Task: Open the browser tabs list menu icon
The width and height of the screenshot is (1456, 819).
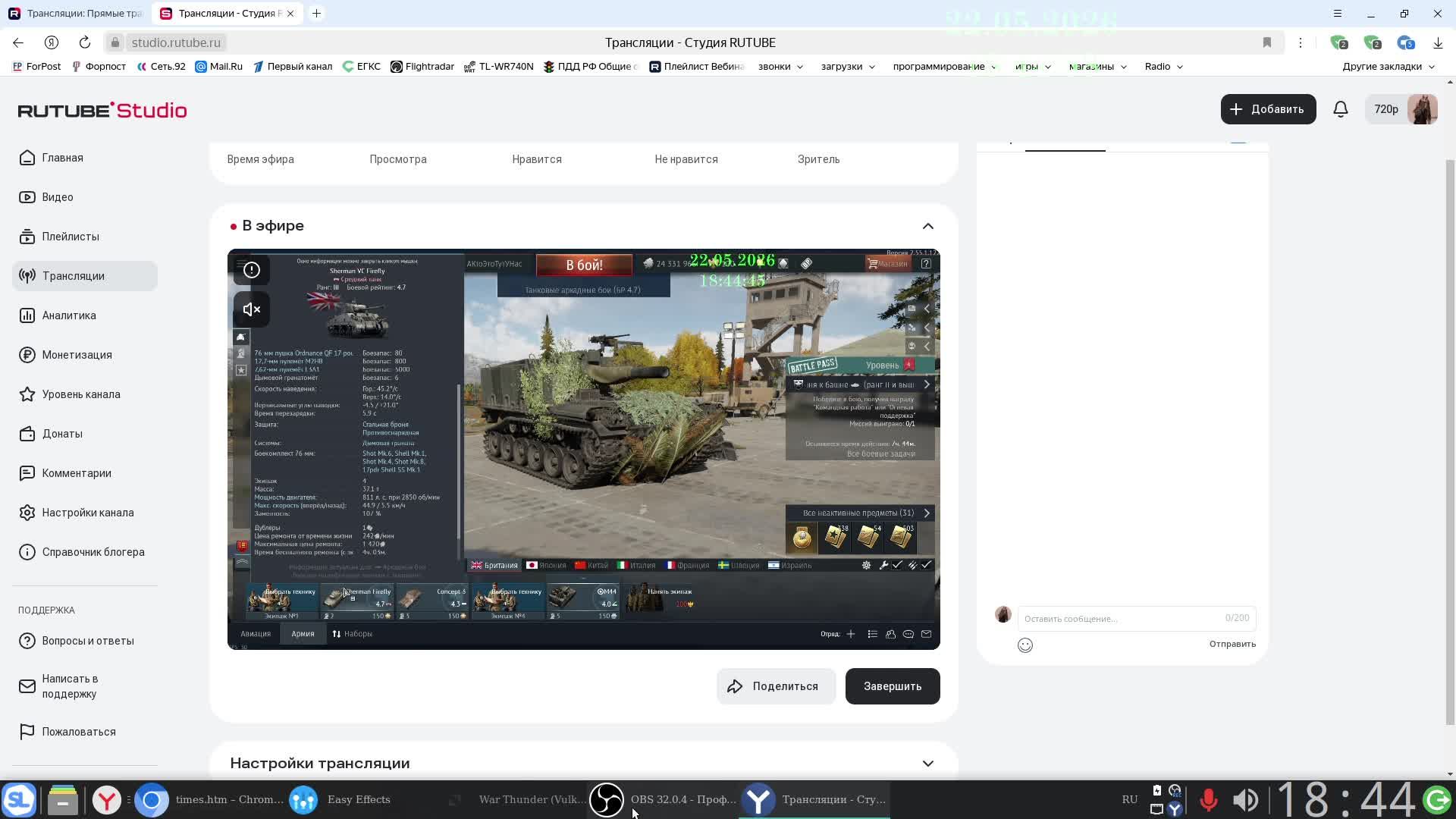Action: coord(1338,14)
